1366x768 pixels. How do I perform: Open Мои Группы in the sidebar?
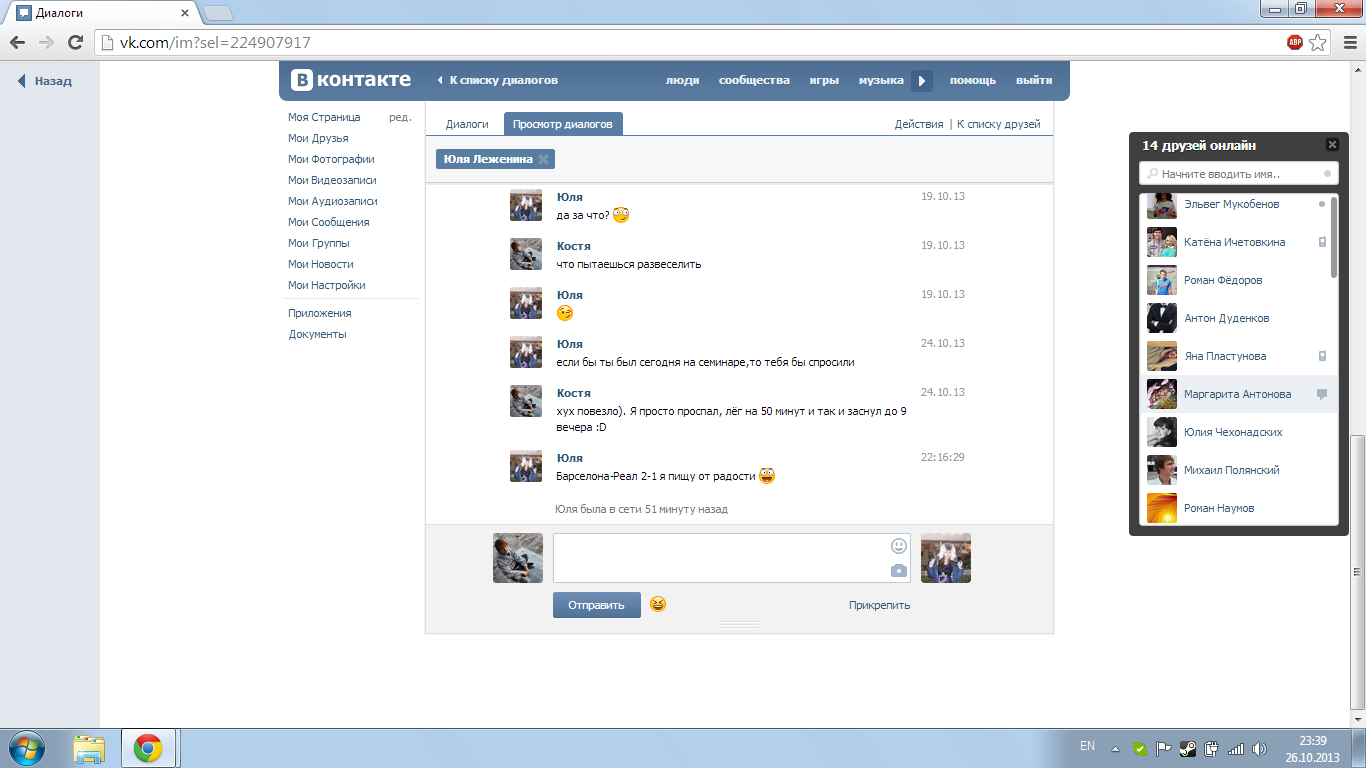click(x=317, y=243)
